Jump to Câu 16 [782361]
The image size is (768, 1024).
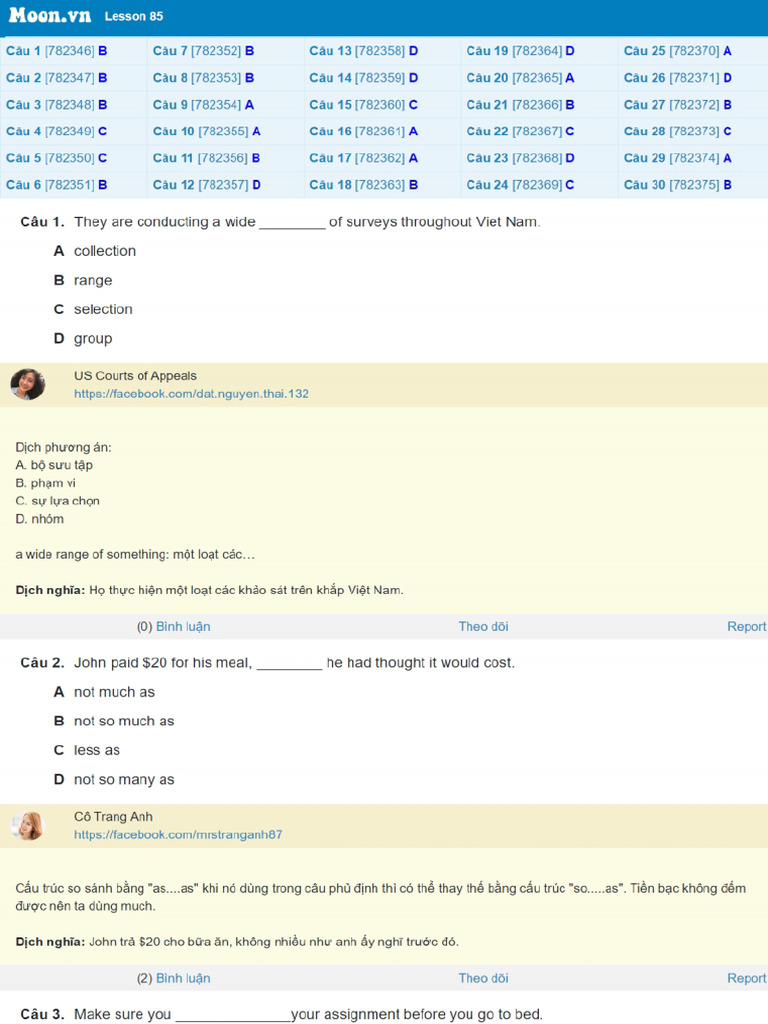[364, 131]
